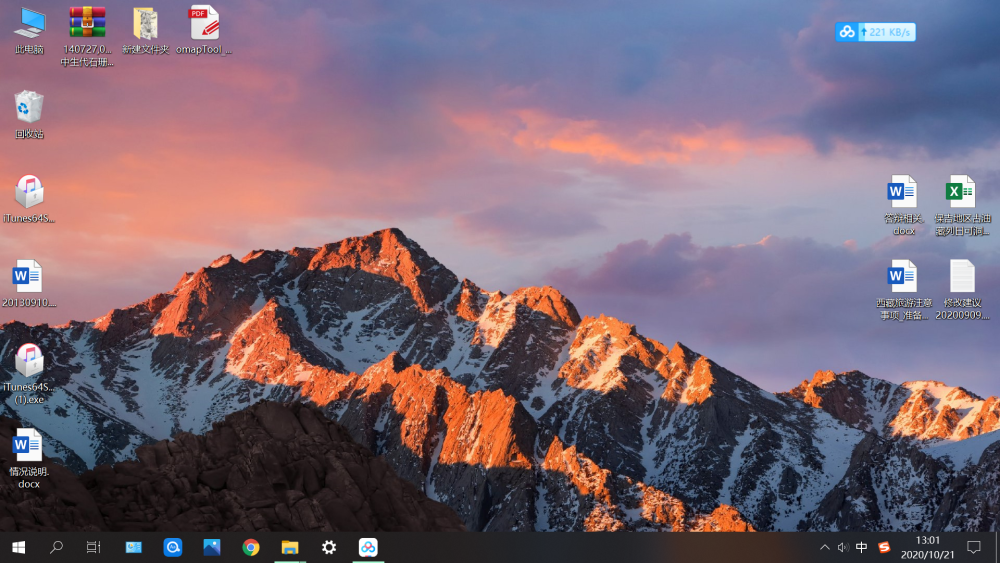Select the 20130910 Word document icon

[x=28, y=283]
